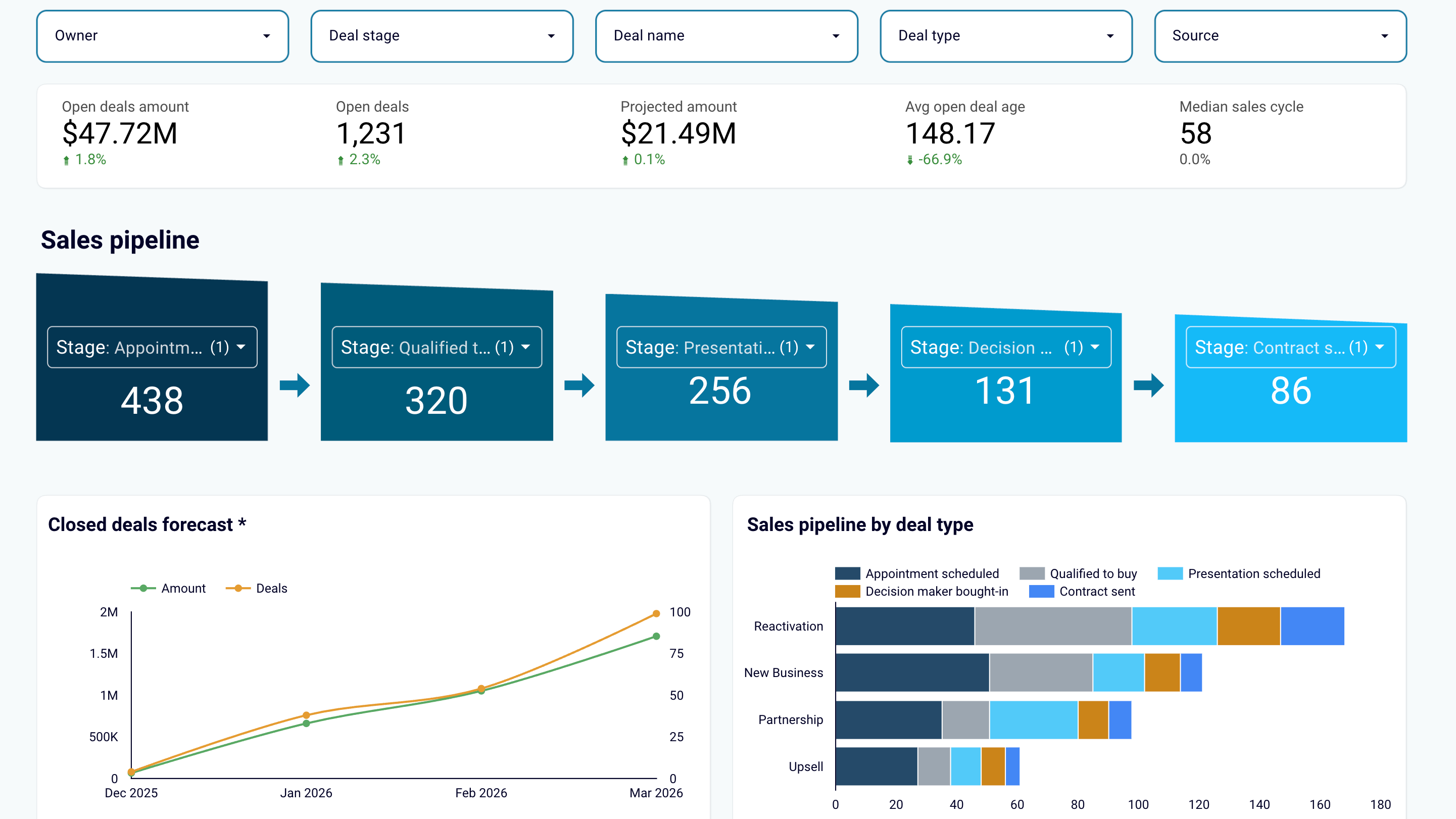Click the Open deals amount up-arrow indicator
1456x819 pixels.
66,161
